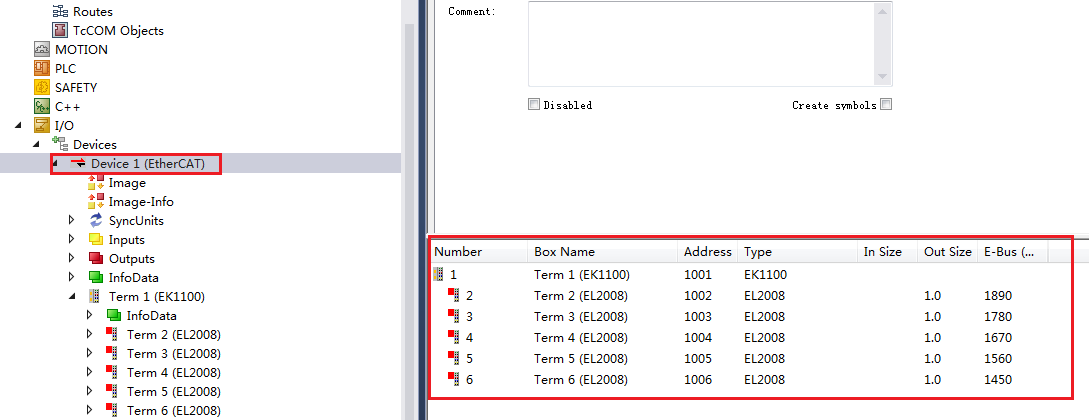Collapse the Devices tree node

(x=36, y=144)
